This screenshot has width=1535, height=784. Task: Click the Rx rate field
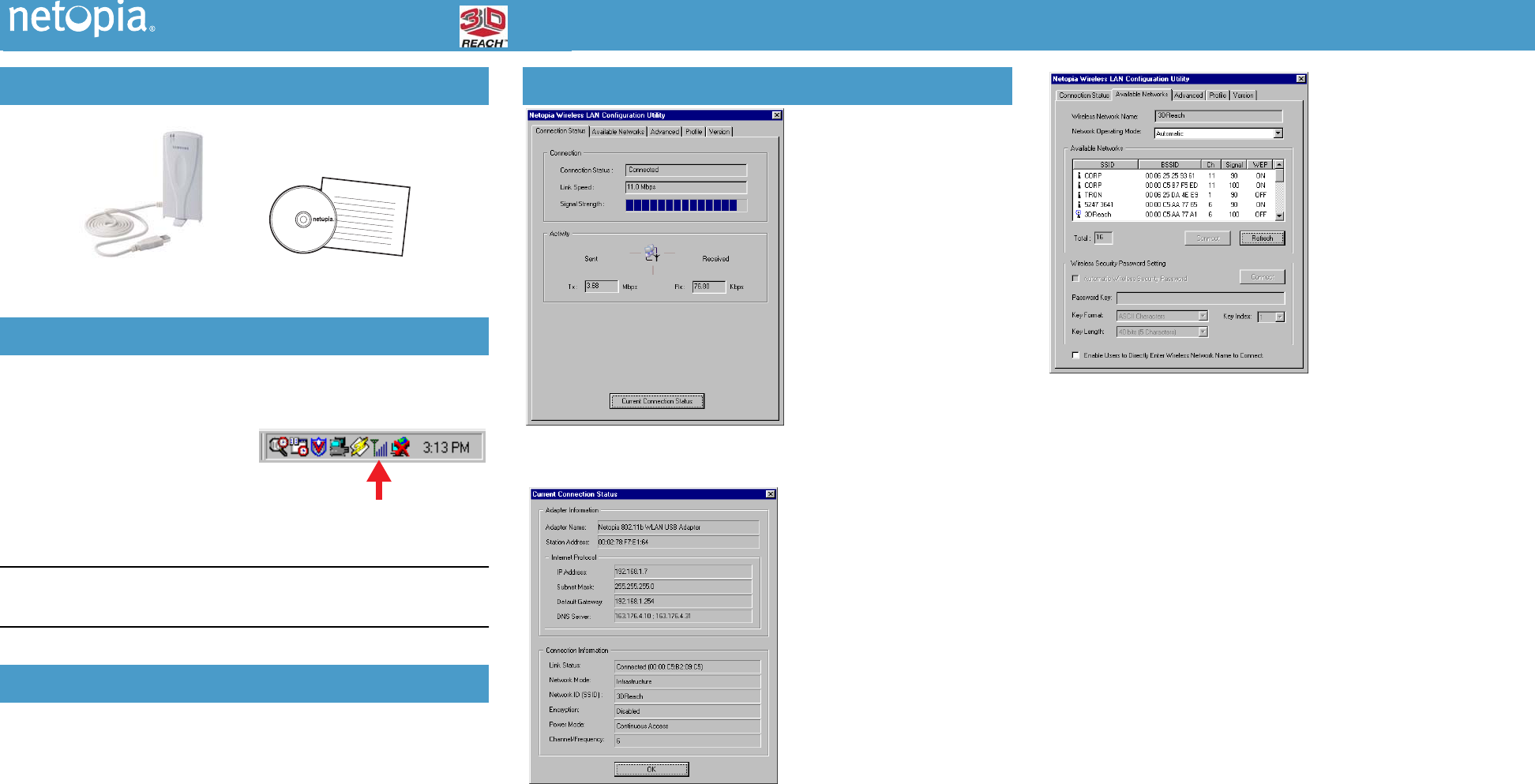tap(708, 287)
